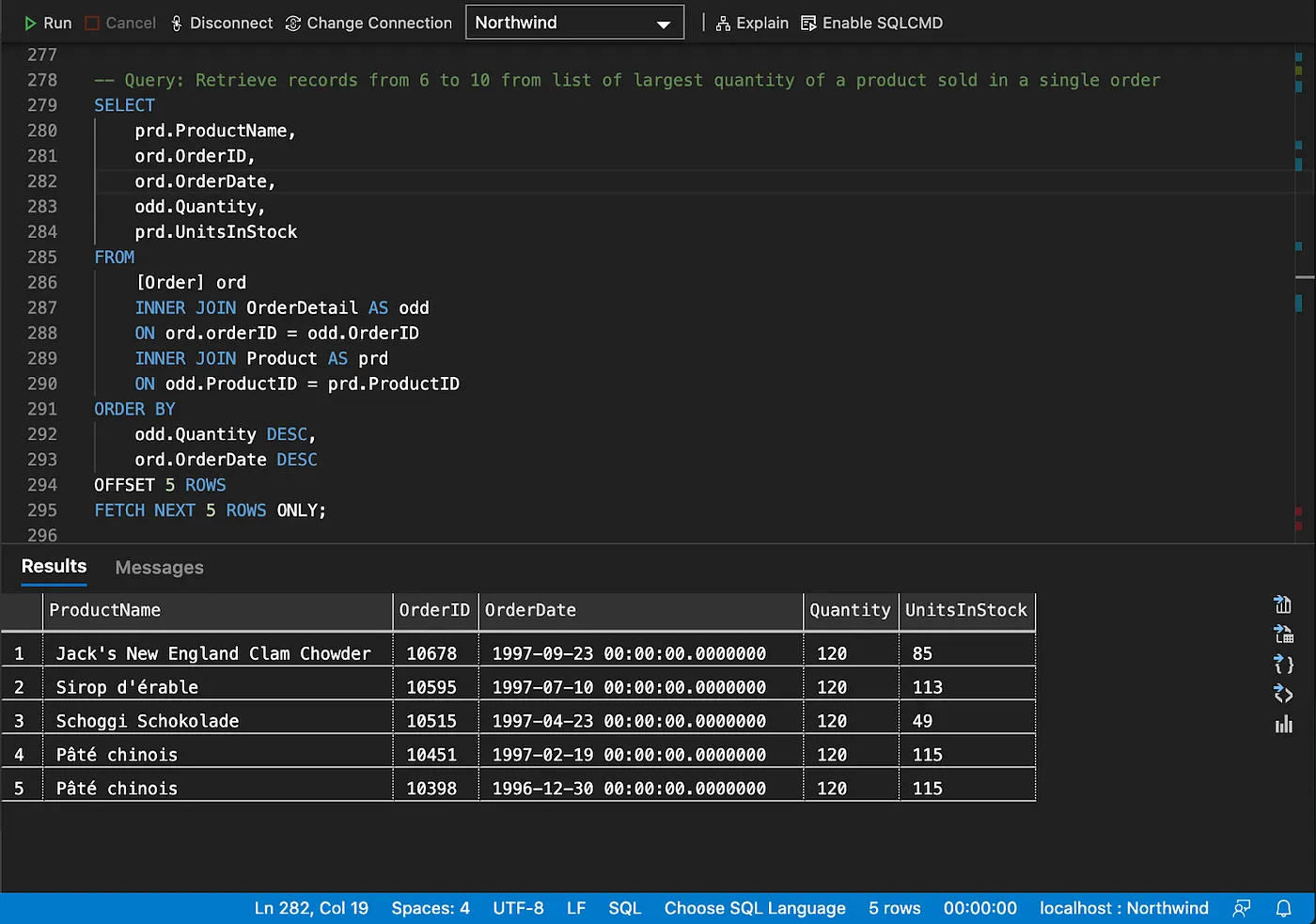Switch to the Messages tab
The height and width of the screenshot is (924, 1316).
click(x=159, y=567)
